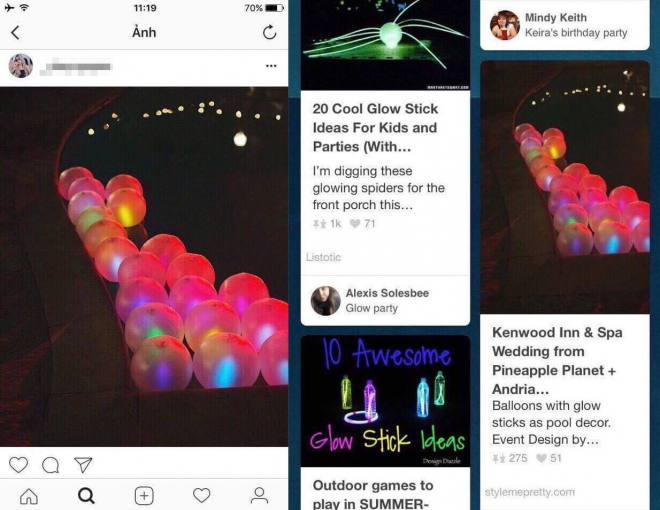Open the Search tab magnifier icon

click(86, 496)
